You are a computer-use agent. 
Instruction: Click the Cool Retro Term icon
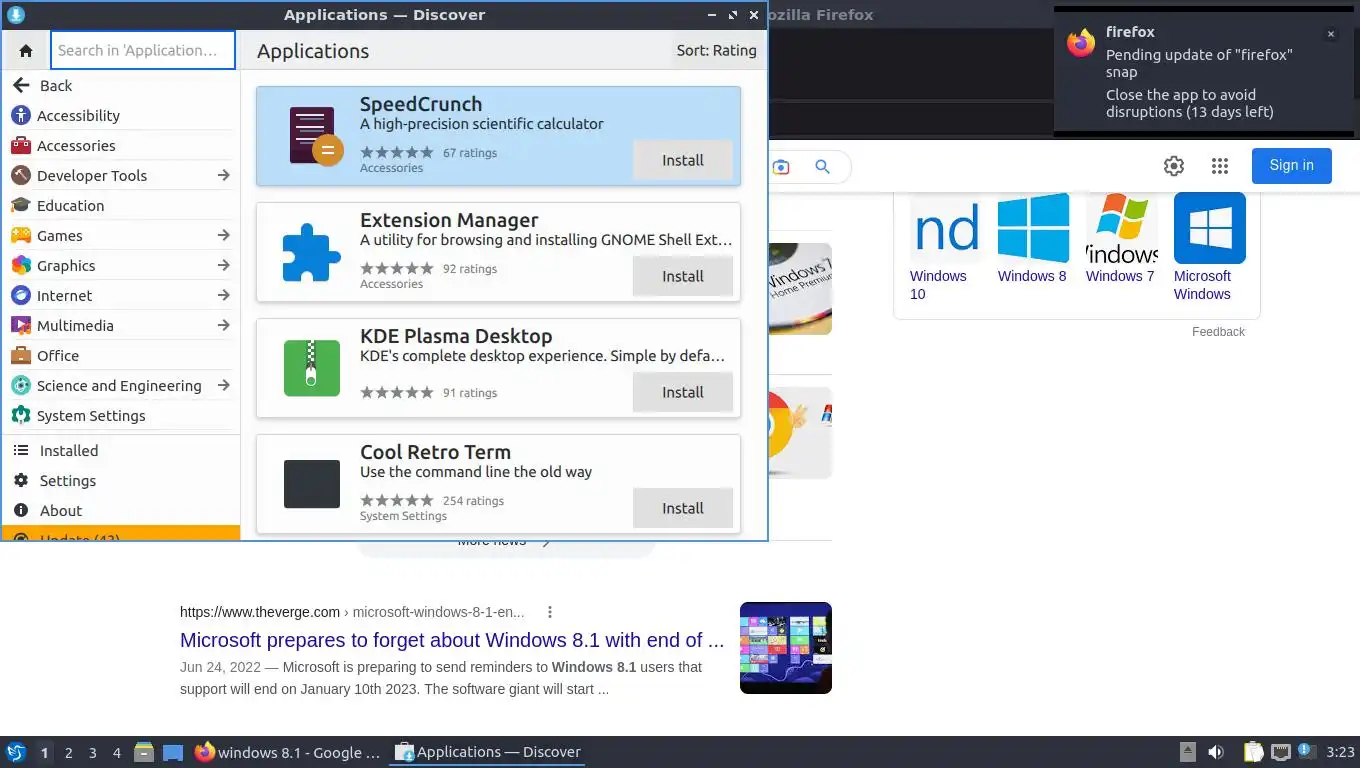[312, 484]
